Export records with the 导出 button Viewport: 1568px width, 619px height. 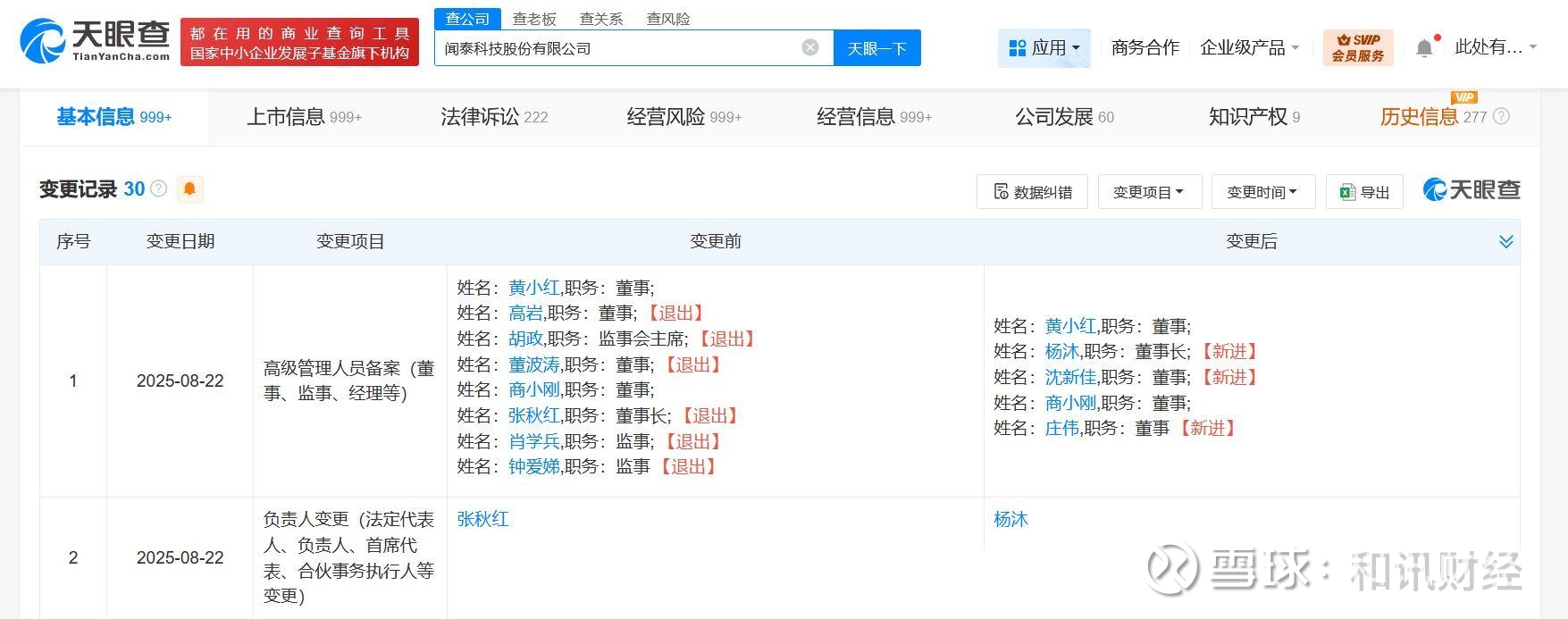click(x=1364, y=192)
